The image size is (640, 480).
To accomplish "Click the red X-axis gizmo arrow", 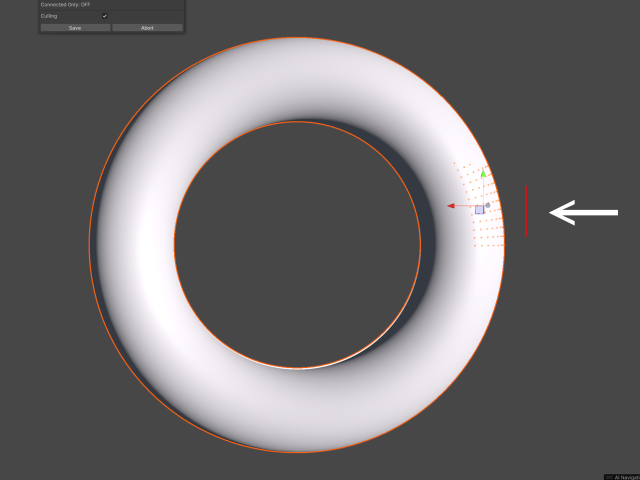I will click(x=452, y=206).
